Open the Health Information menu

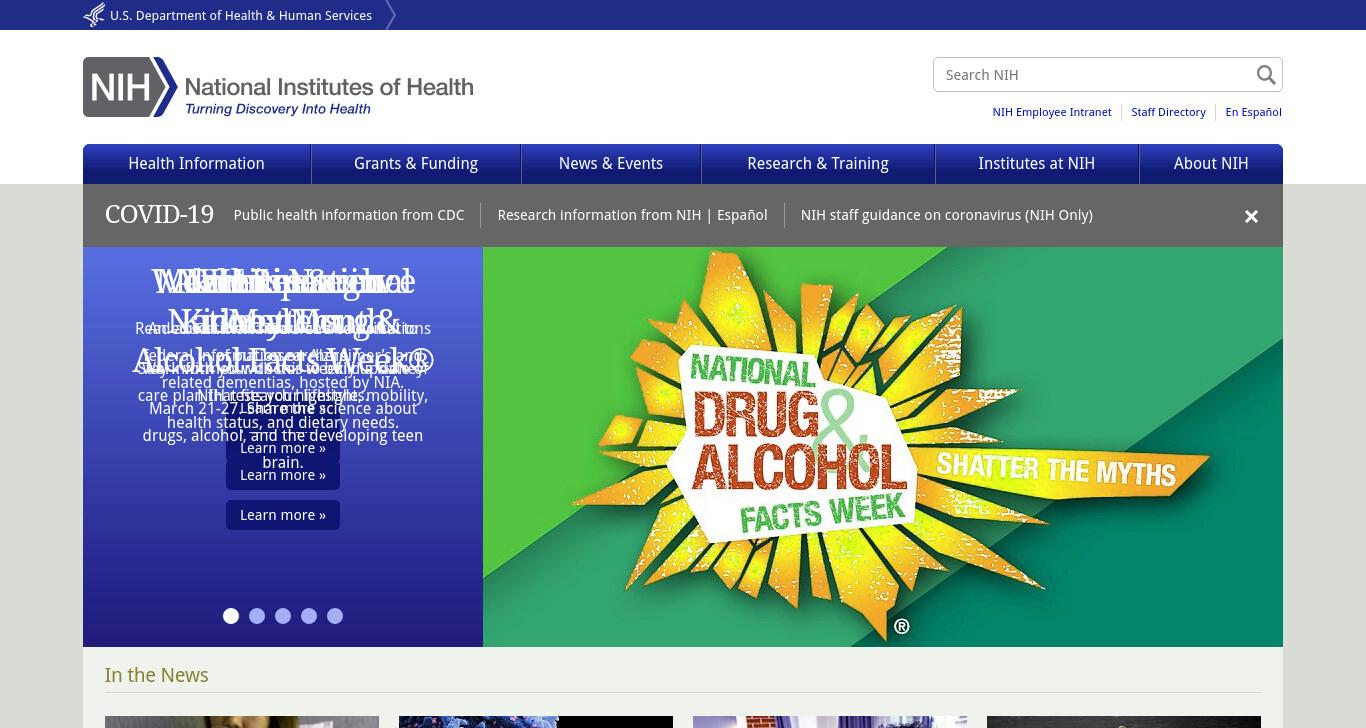(197, 164)
